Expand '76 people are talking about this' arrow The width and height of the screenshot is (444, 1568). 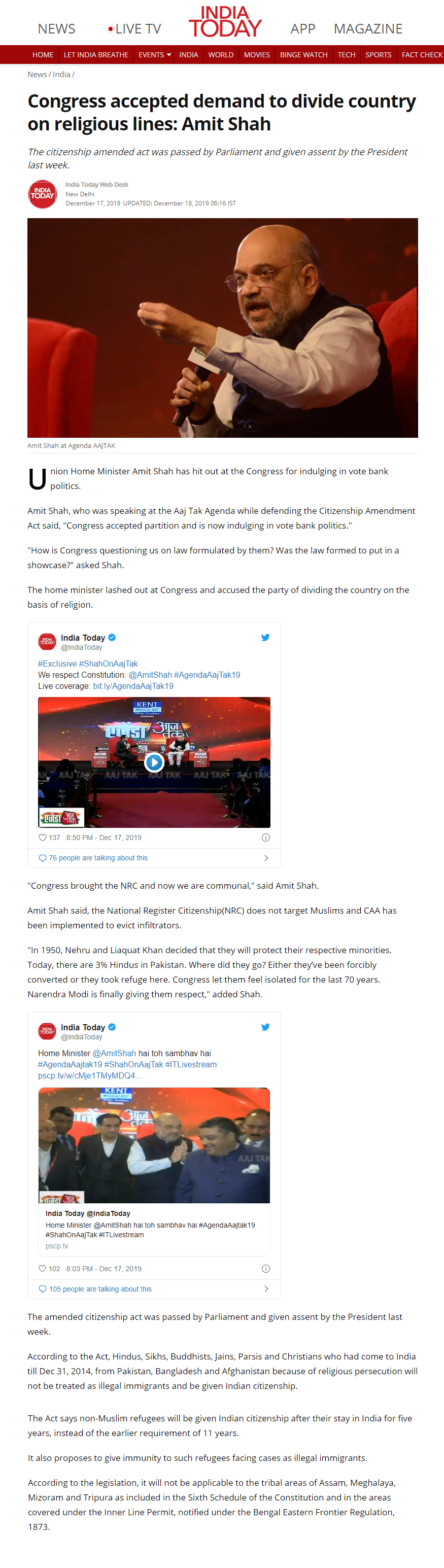pos(266,858)
